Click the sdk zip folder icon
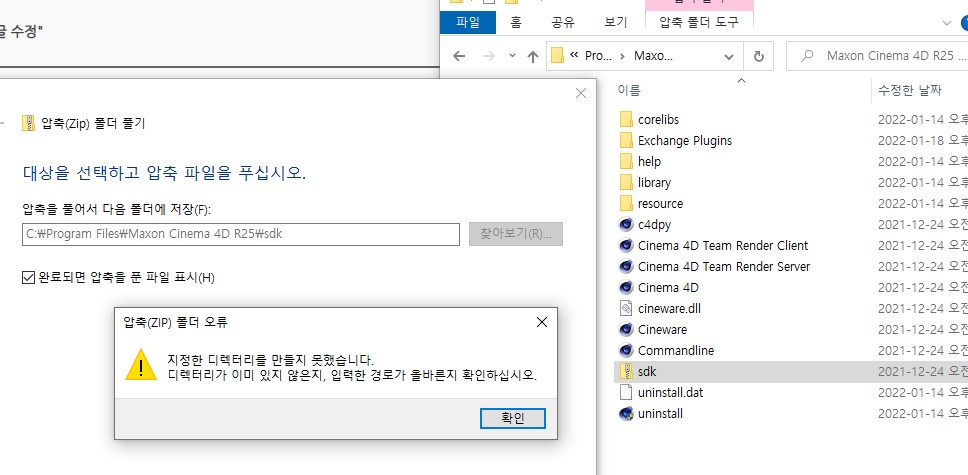968x475 pixels. (x=626, y=371)
